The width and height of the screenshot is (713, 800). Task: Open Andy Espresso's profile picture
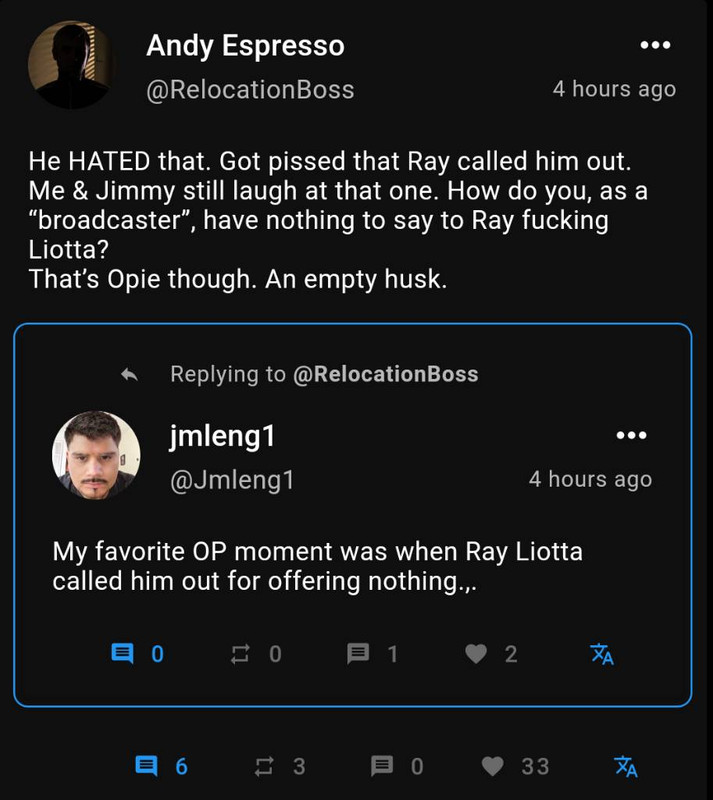[70, 66]
